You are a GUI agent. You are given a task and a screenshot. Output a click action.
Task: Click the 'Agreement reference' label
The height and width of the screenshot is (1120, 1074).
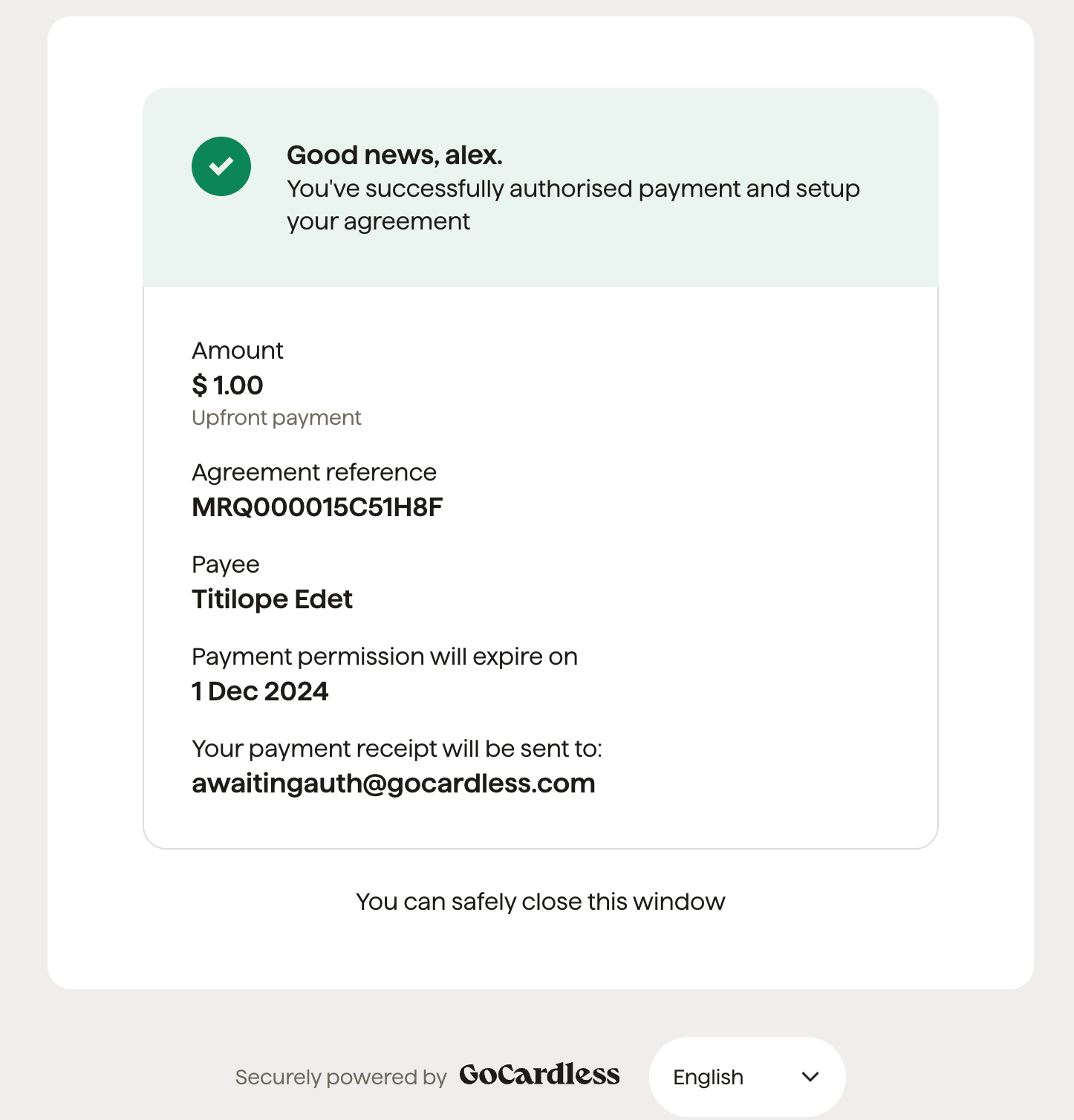click(314, 472)
